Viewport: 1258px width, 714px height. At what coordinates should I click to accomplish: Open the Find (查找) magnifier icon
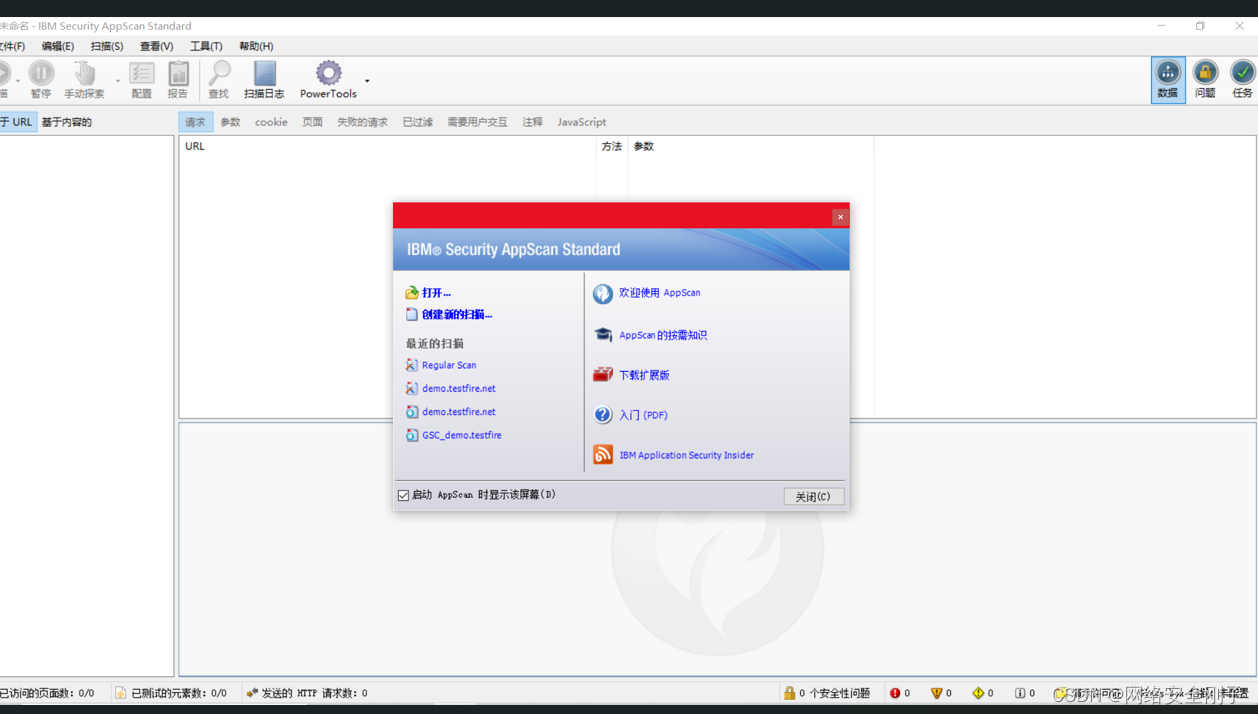pyautogui.click(x=219, y=73)
